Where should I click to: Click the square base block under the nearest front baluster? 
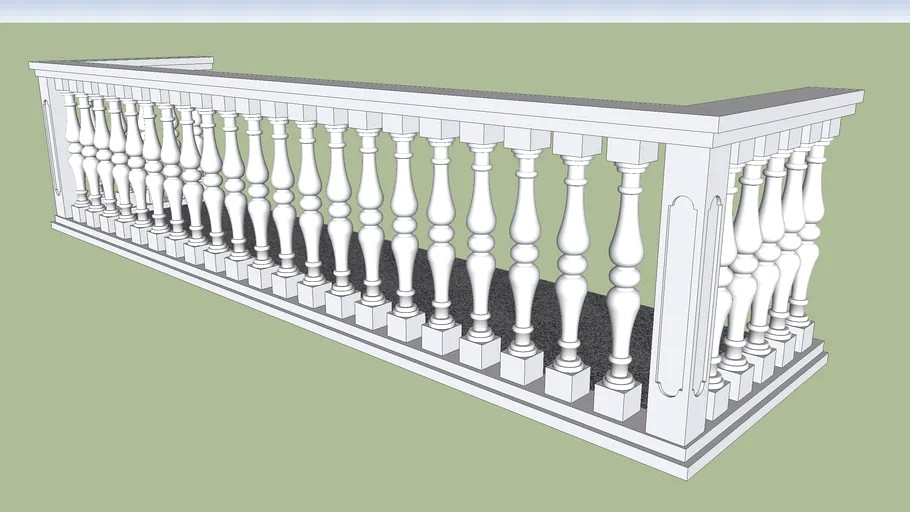(x=617, y=400)
